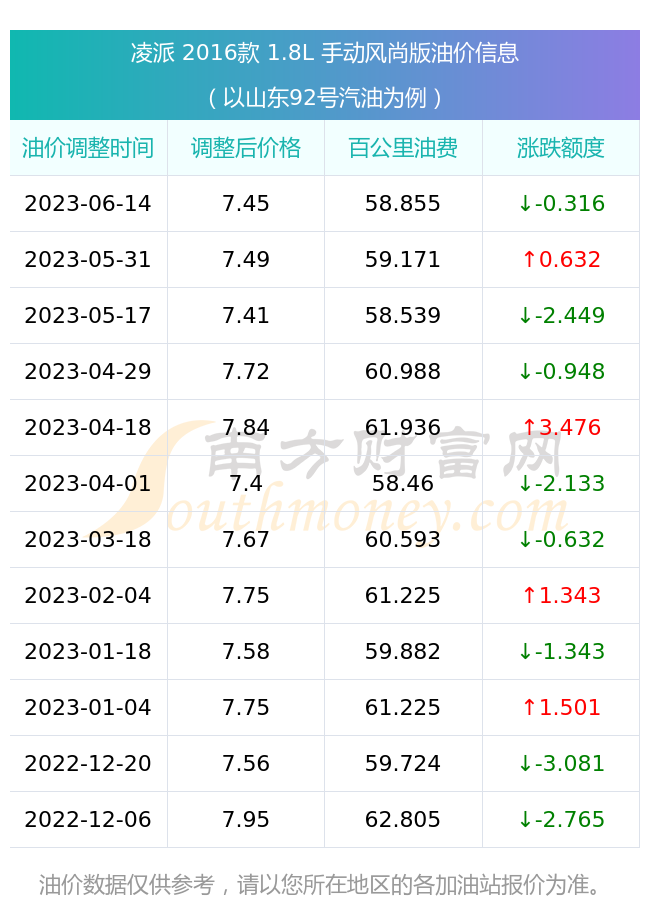Screen dimensions: 650x911
Task: Click the red up arrow 0.632
Action: (x=561, y=260)
